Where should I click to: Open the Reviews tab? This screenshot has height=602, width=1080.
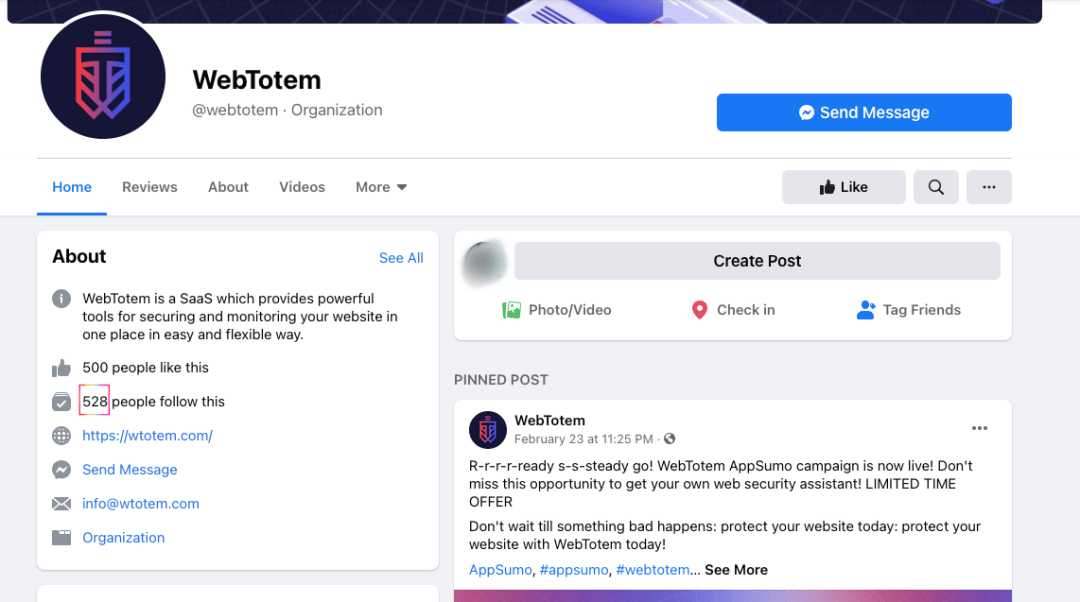(149, 187)
